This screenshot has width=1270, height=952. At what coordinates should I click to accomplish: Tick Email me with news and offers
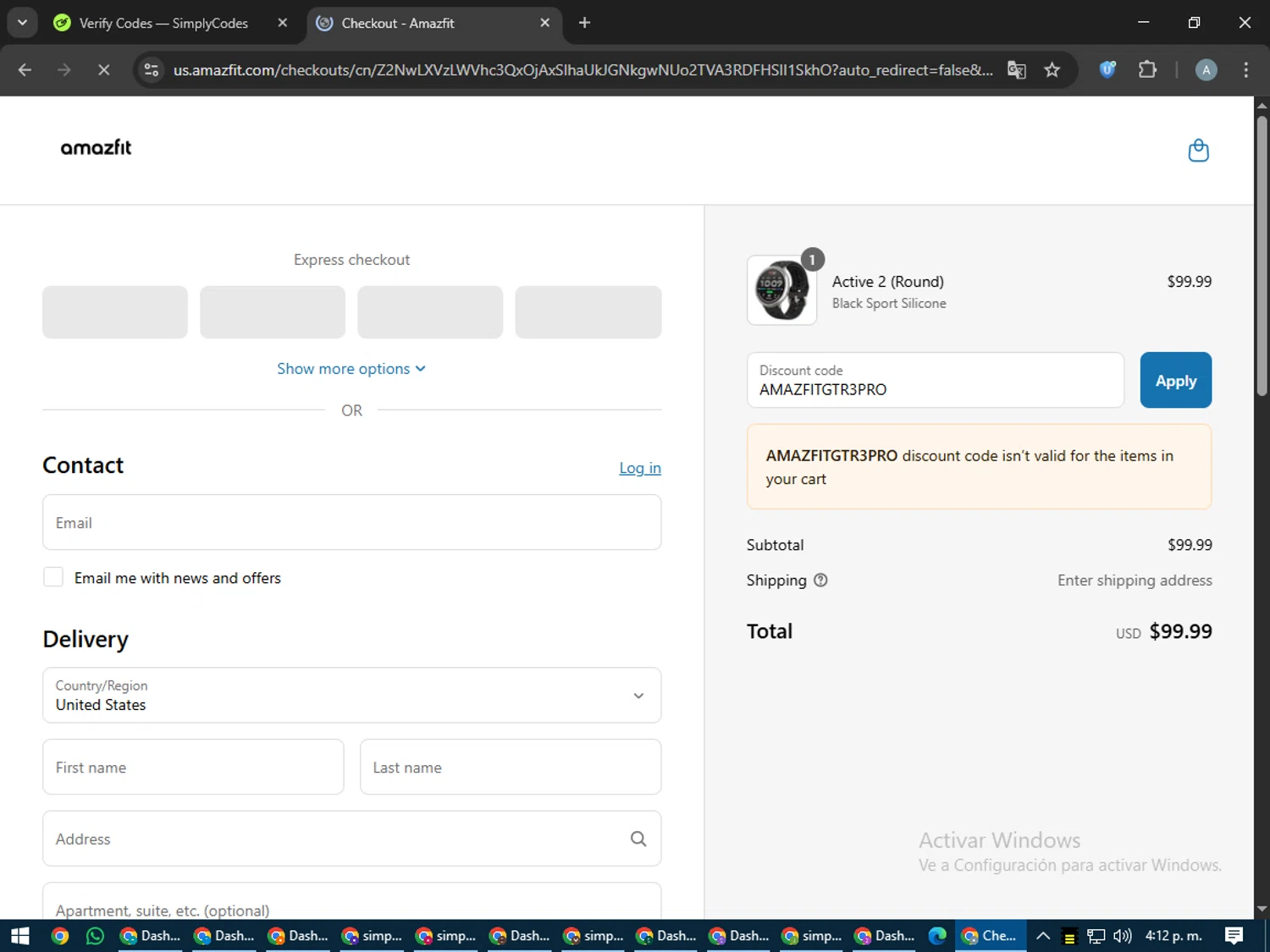[53, 577]
